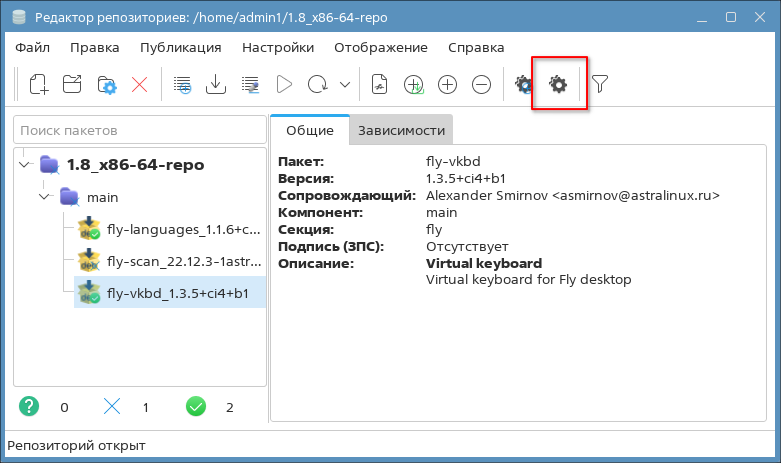This screenshot has height=463, width=781.
Task: Click the red X close repository icon
Action: coord(140,85)
